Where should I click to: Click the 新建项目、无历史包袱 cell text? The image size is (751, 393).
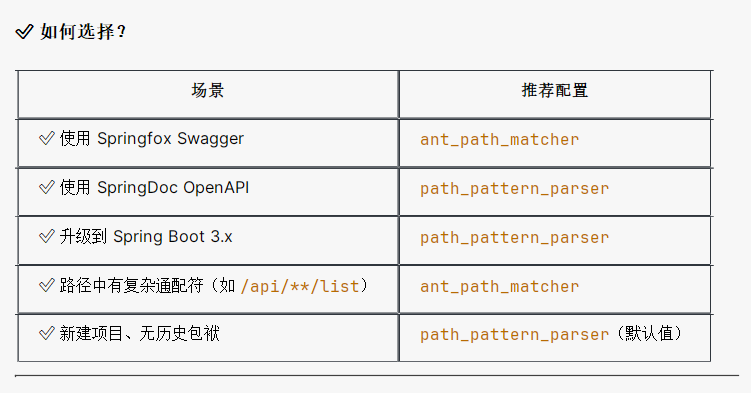point(139,333)
